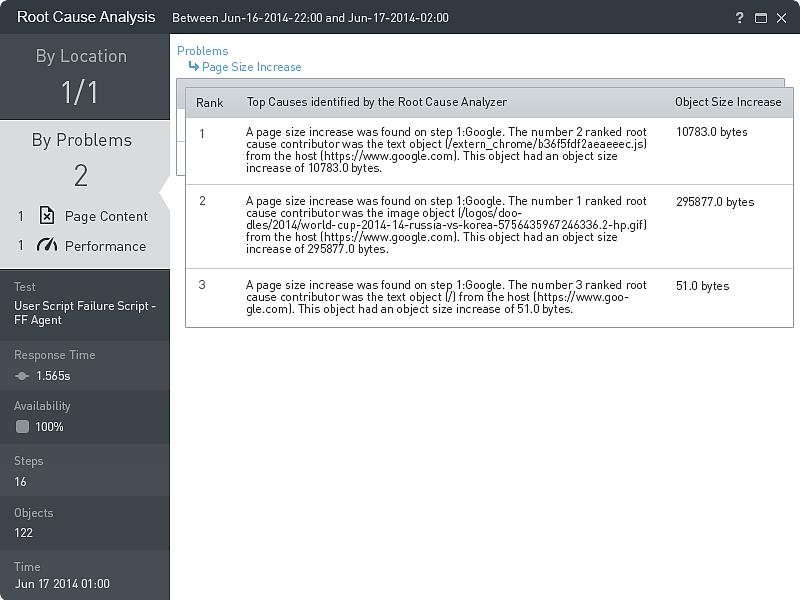
Task: Select the rank 3 root cause row
Action: pyautogui.click(x=450, y=296)
